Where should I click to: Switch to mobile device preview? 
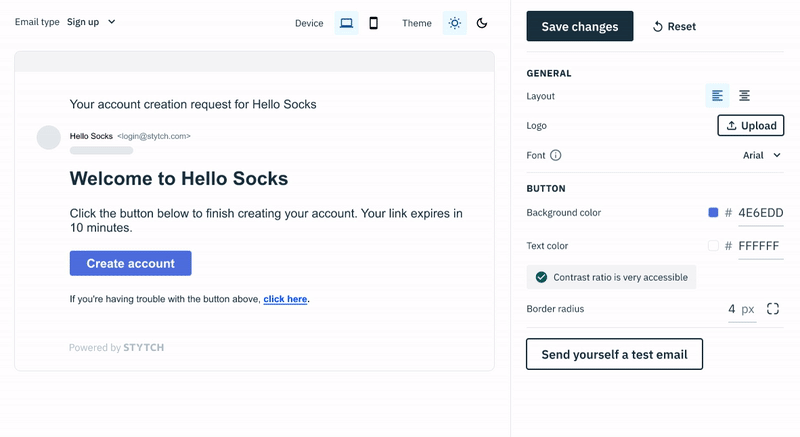coord(374,23)
